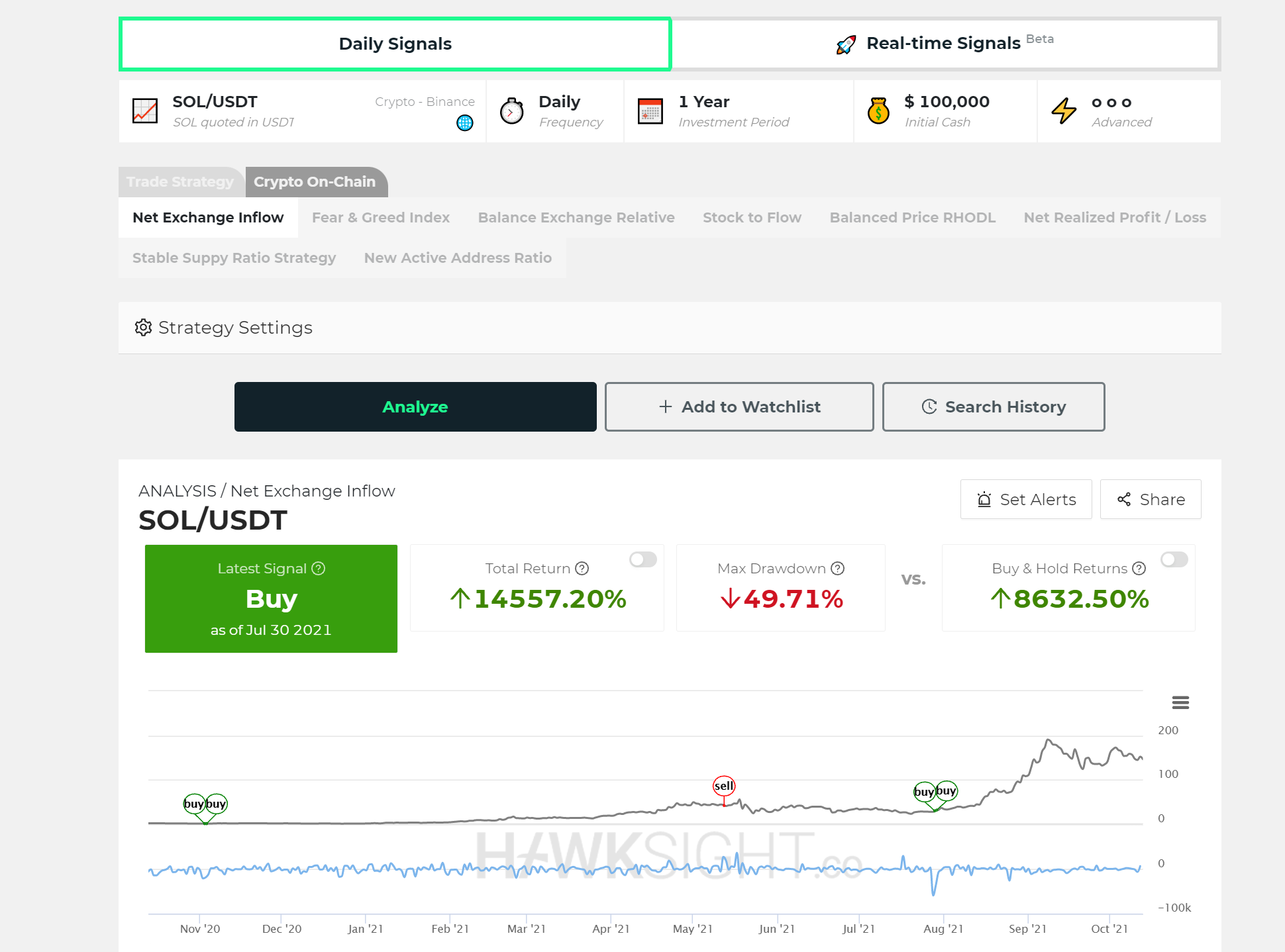Viewport: 1285px width, 952px height.
Task: Toggle the Total Return switch
Action: [642, 559]
